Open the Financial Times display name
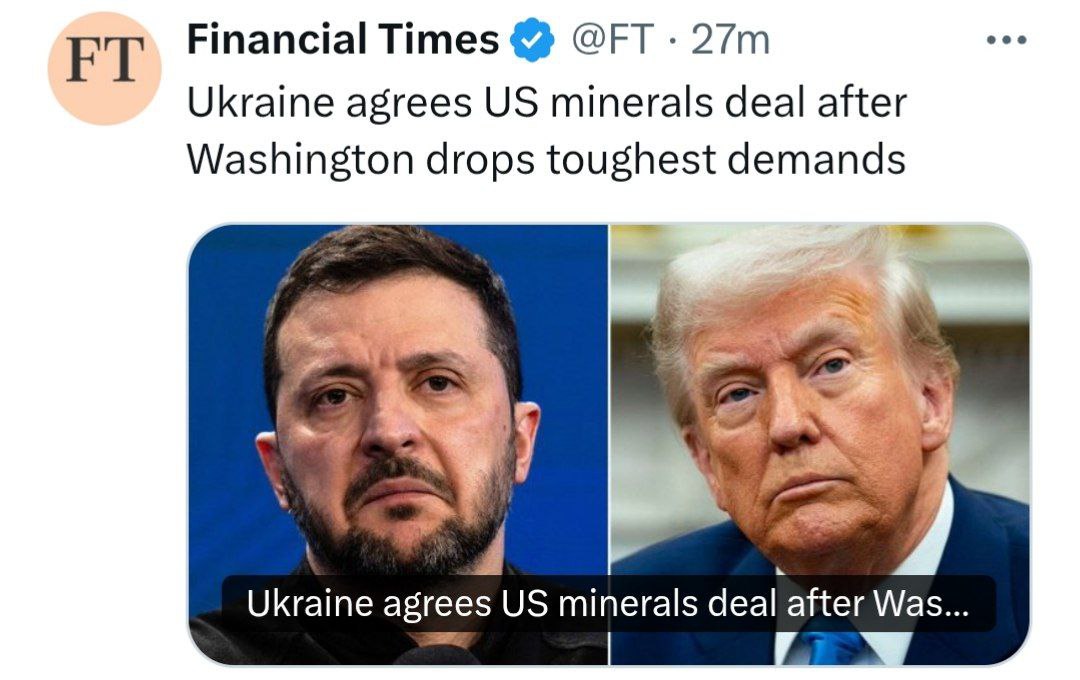 click(343, 40)
